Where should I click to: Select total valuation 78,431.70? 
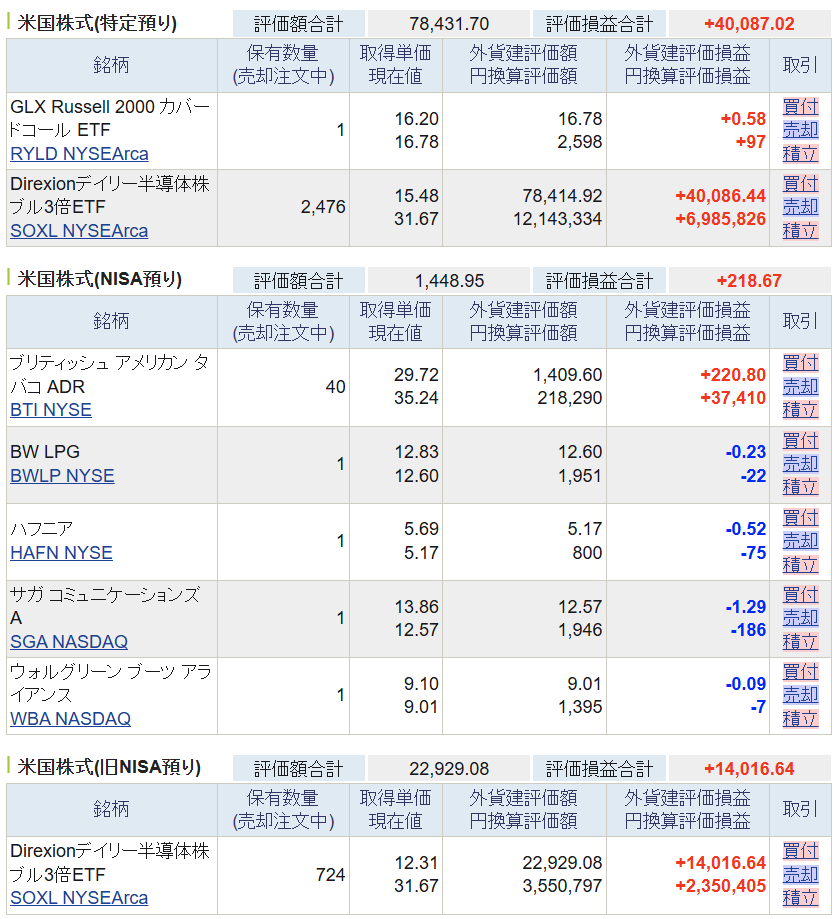pyautogui.click(x=449, y=24)
